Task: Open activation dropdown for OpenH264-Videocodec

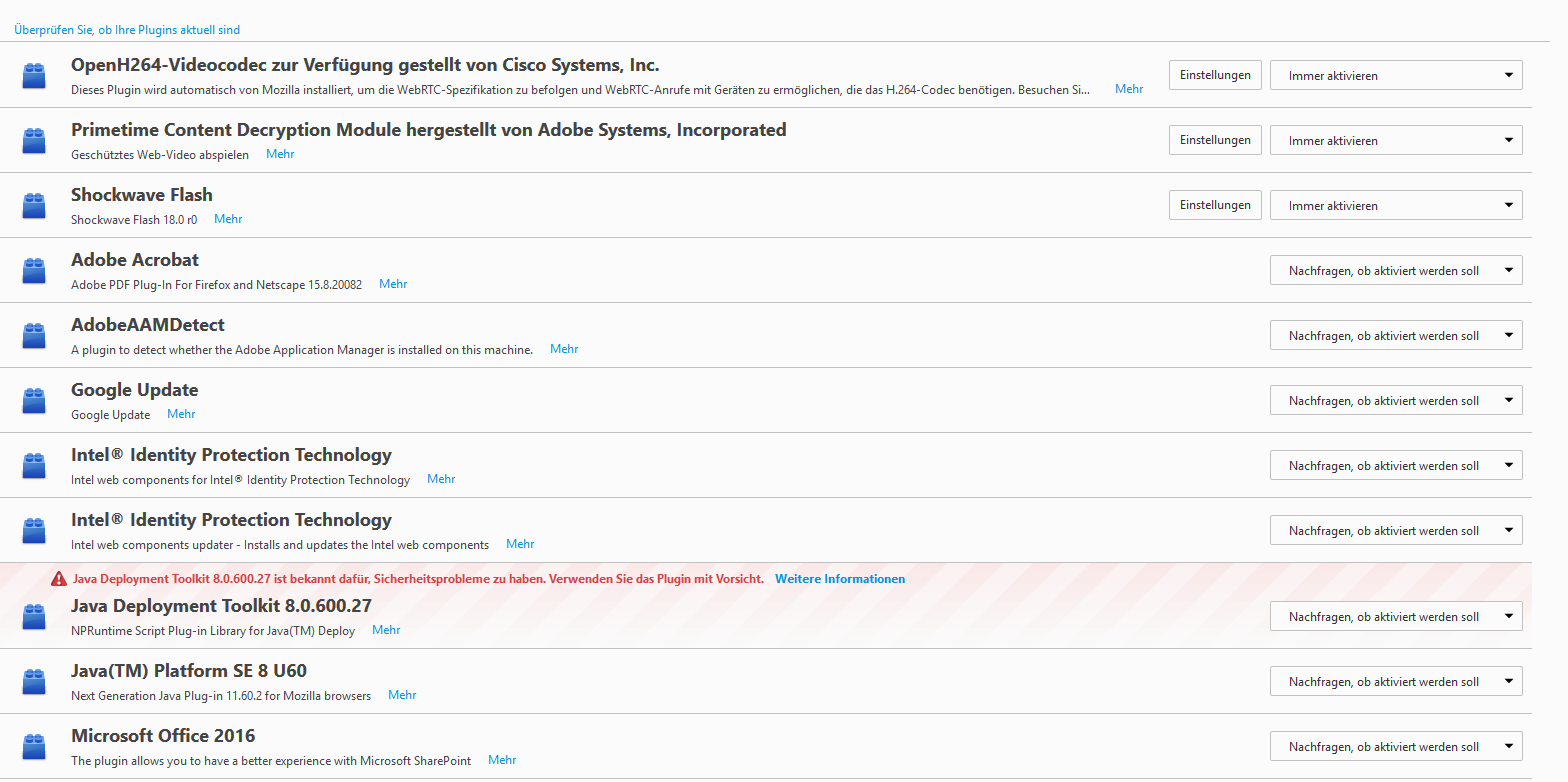Action: 1395,76
